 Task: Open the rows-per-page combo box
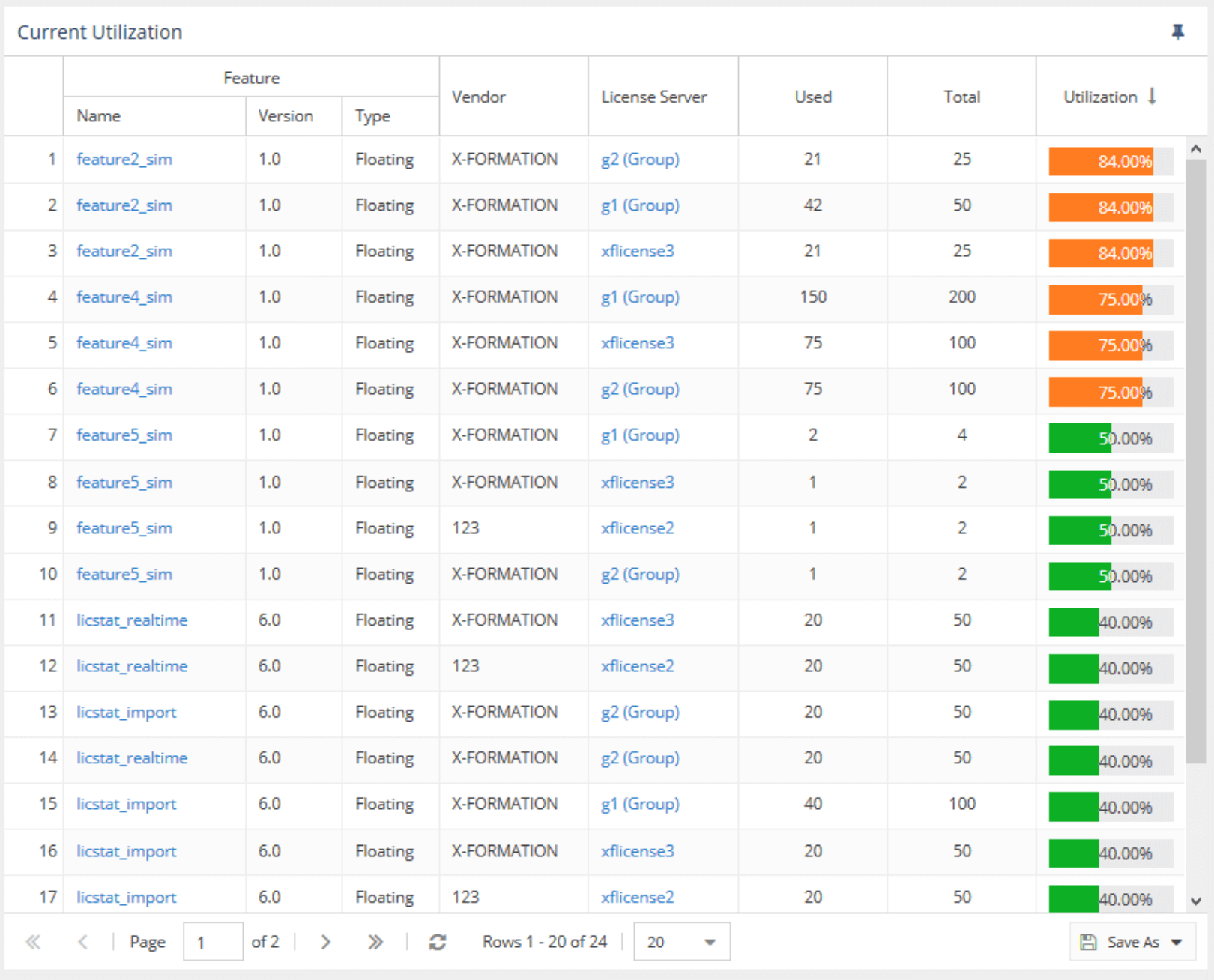click(682, 942)
